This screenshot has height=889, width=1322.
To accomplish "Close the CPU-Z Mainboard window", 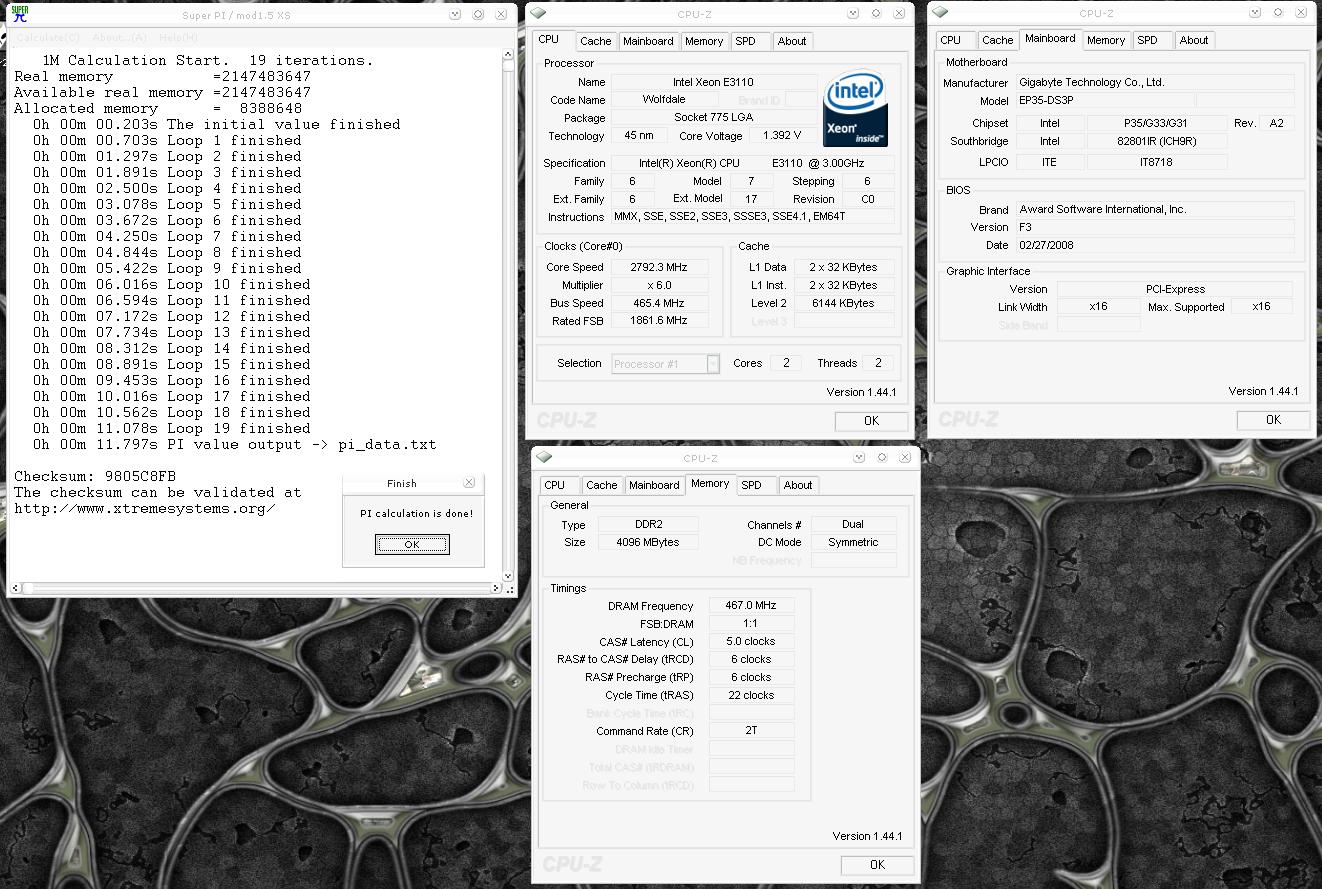I will click(x=1300, y=13).
